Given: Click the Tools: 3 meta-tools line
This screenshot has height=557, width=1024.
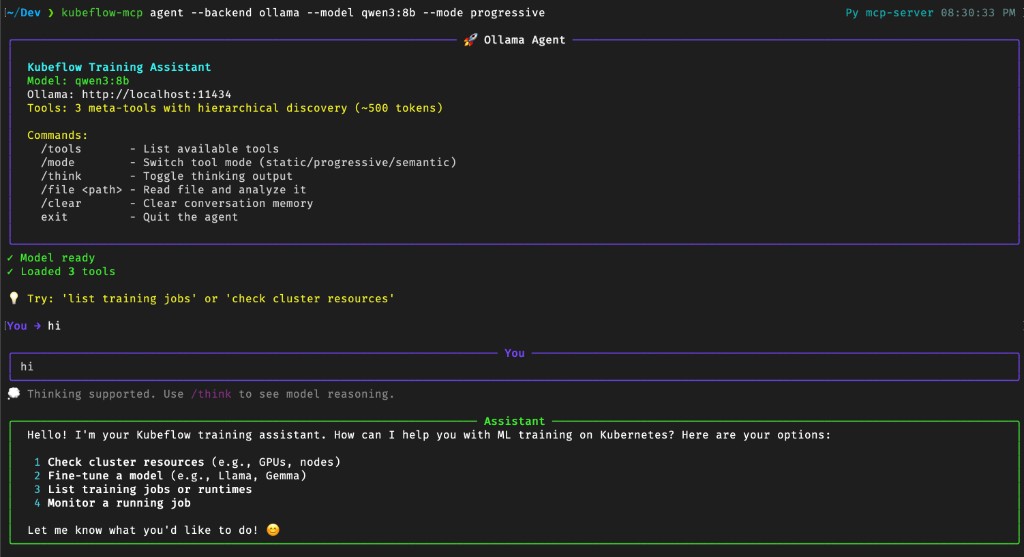Looking at the screenshot, I should pyautogui.click(x=234, y=108).
